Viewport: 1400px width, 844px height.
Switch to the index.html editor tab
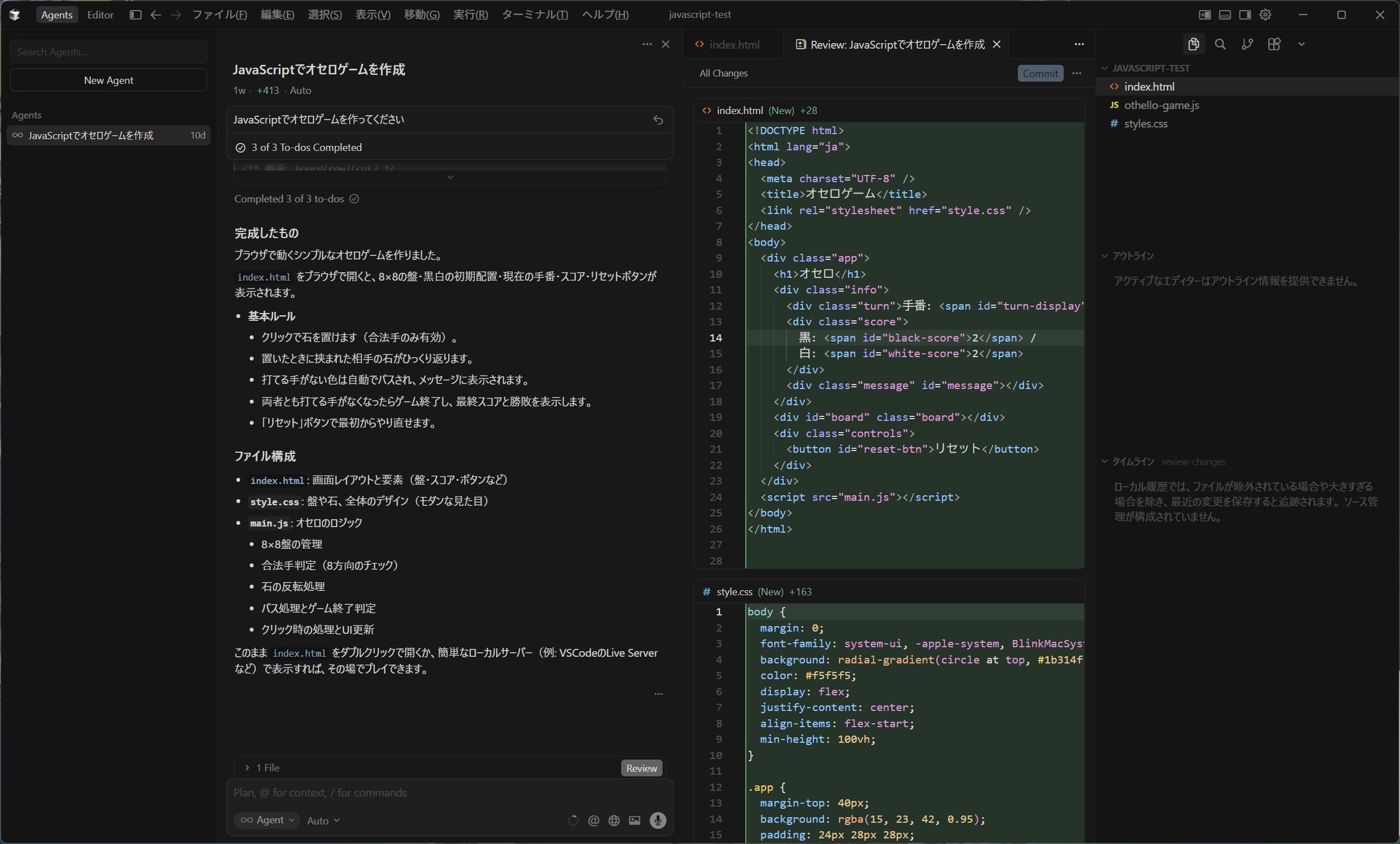coord(734,44)
